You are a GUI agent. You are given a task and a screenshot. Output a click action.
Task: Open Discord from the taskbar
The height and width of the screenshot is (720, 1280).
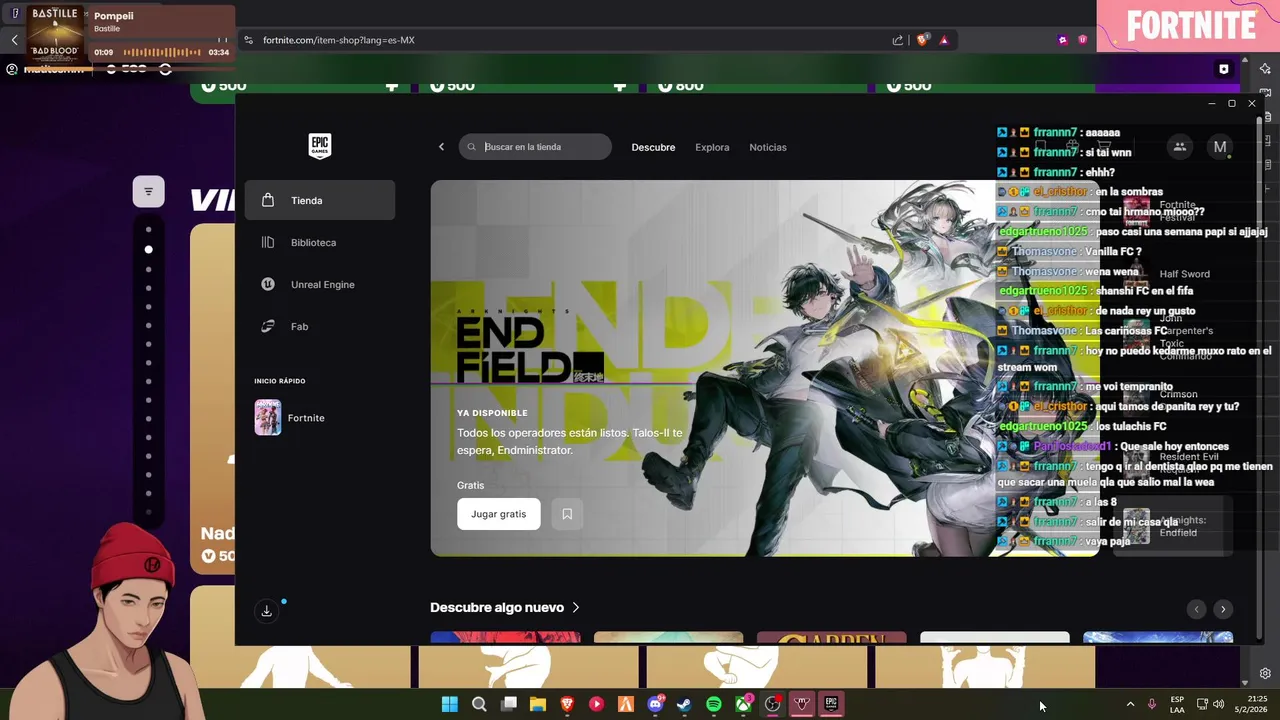[x=655, y=704]
